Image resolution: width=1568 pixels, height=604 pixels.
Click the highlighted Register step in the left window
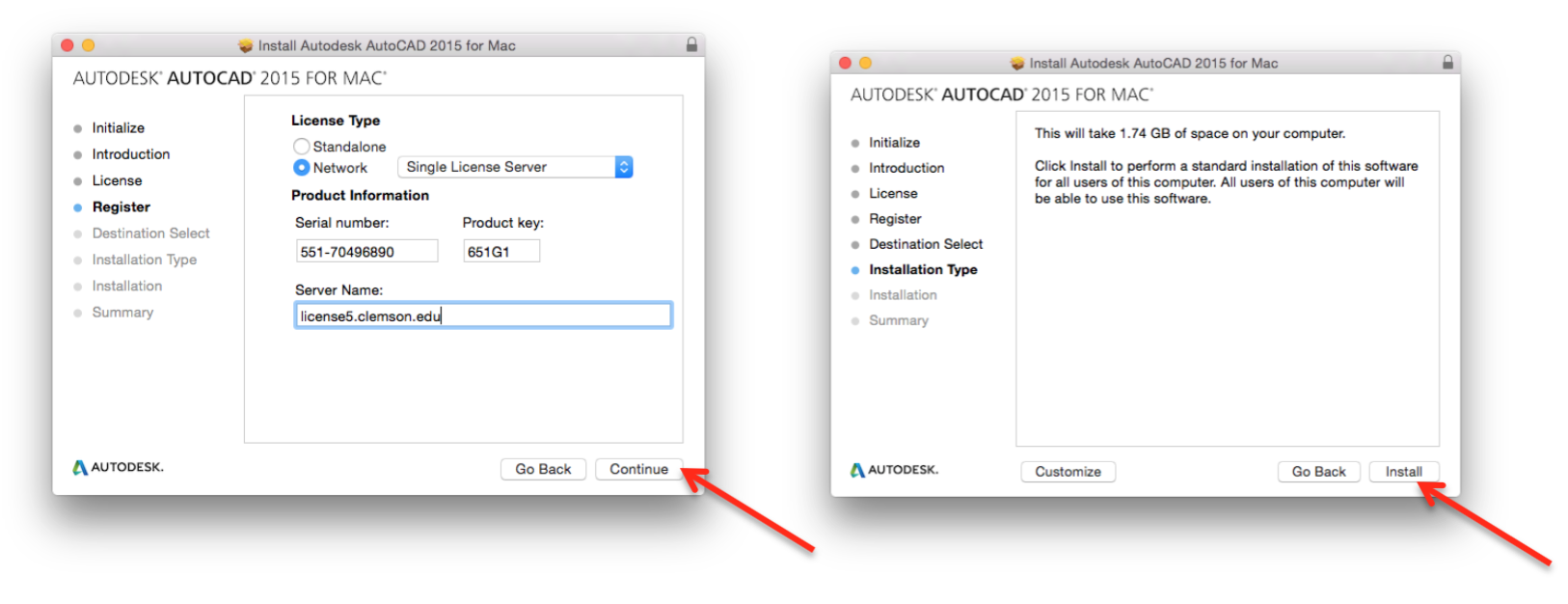(x=121, y=206)
